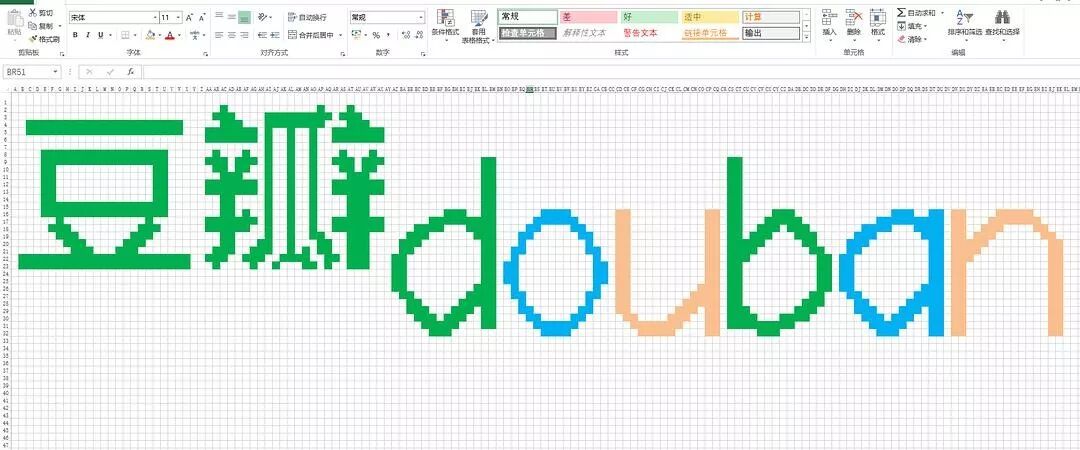Click the 复制 (Copy) button

(x=42, y=25)
